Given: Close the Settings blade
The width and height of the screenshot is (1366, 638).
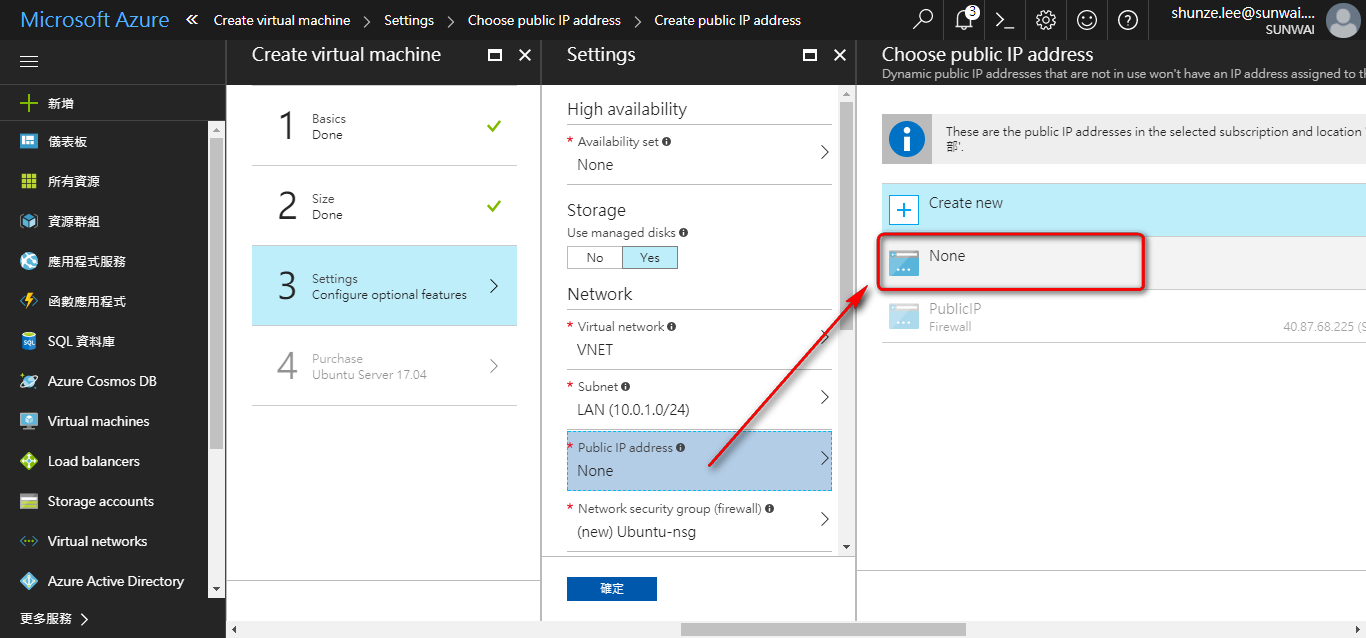Looking at the screenshot, I should (840, 55).
